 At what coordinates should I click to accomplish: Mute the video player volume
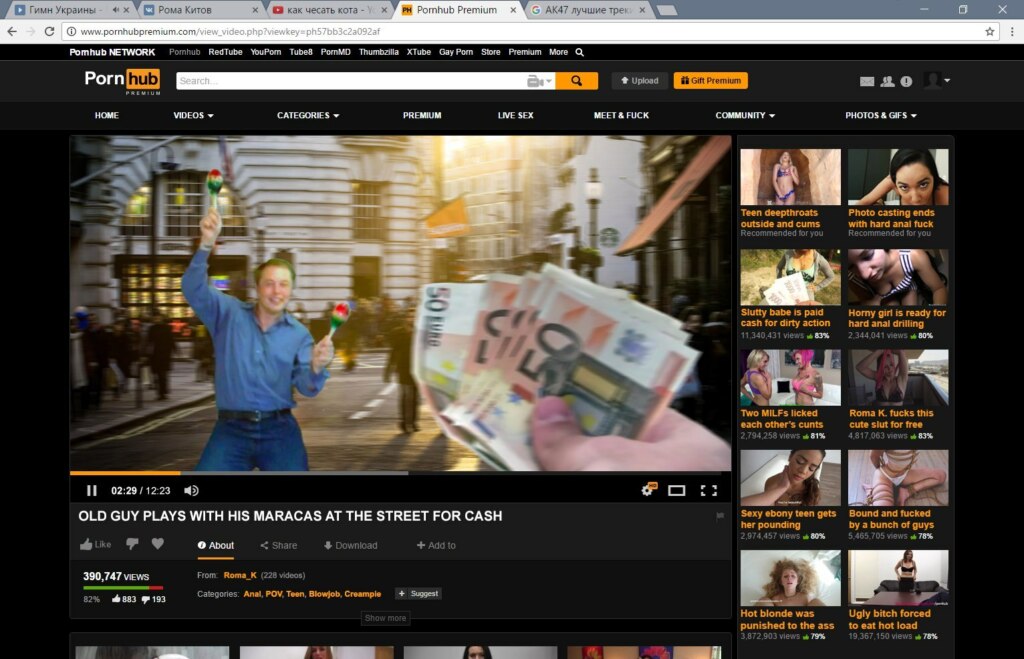[191, 490]
